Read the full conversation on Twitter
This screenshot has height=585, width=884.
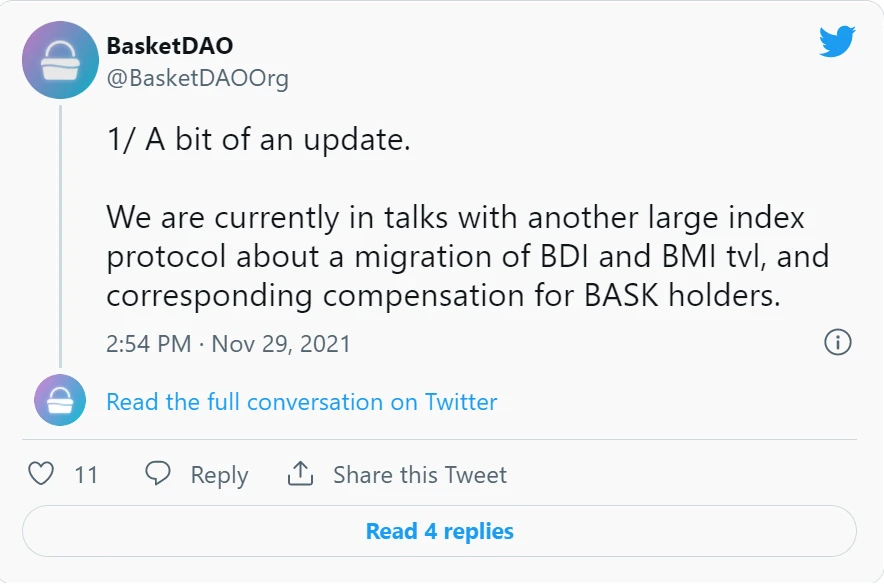pos(301,402)
